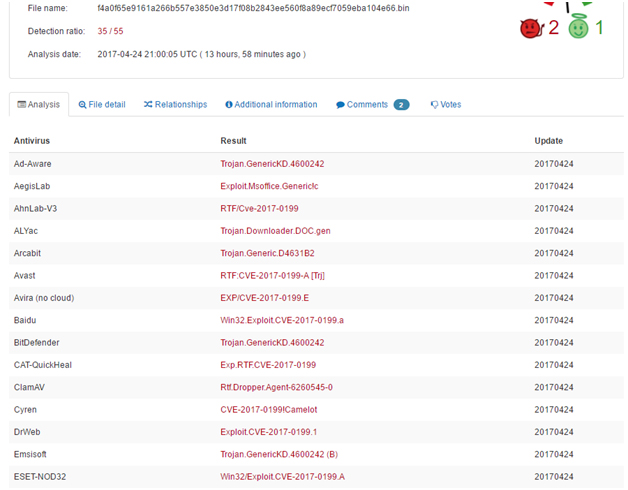Click result Rtf.Dropper.Agent-6260545-0
The height and width of the screenshot is (490, 628).
pyautogui.click(x=276, y=387)
